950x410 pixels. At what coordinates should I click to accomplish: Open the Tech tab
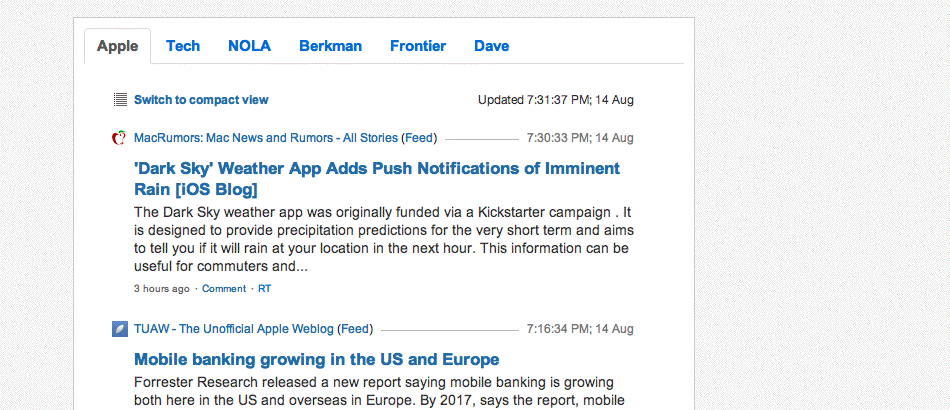point(183,46)
